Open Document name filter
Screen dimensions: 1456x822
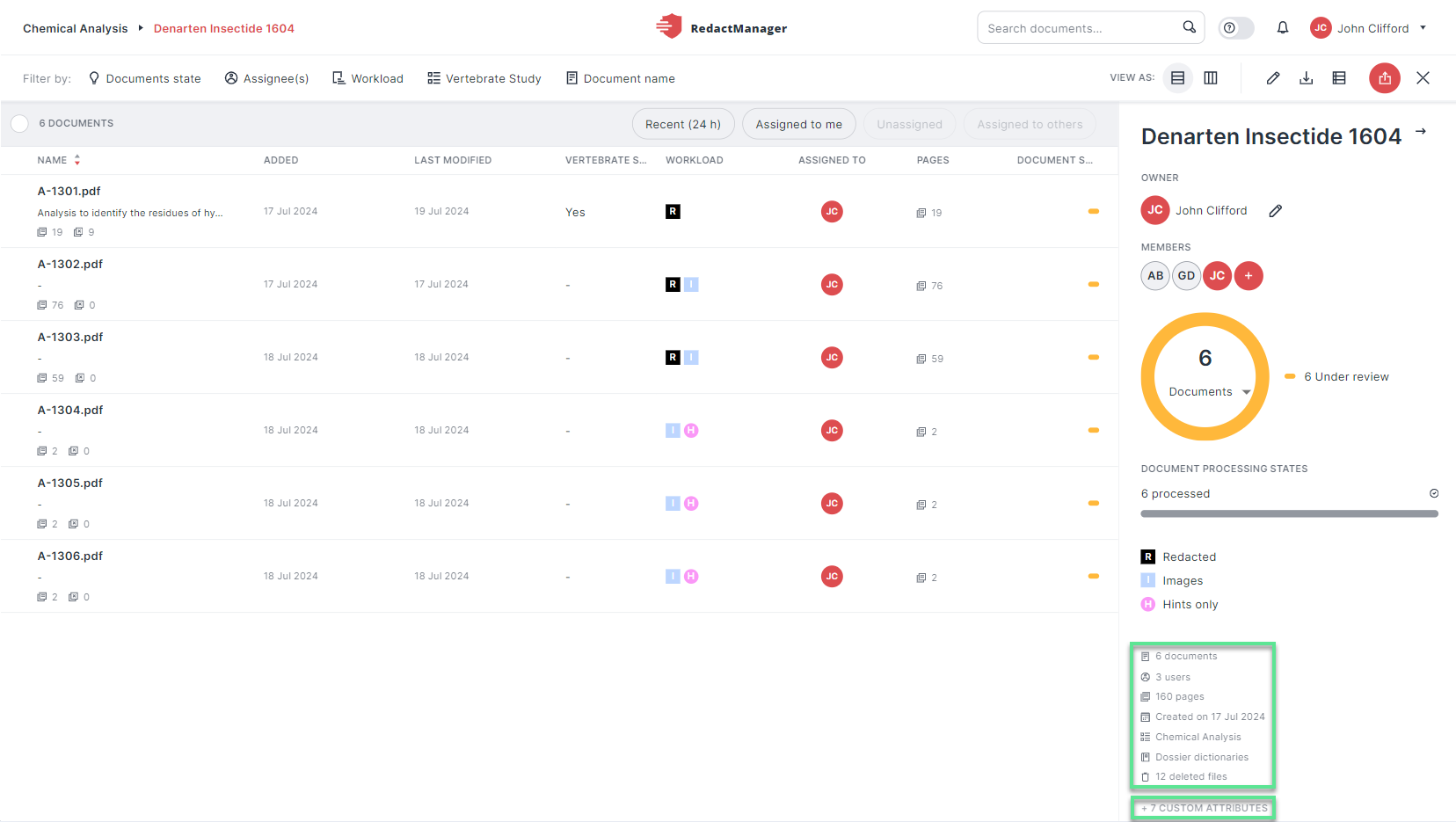621,78
